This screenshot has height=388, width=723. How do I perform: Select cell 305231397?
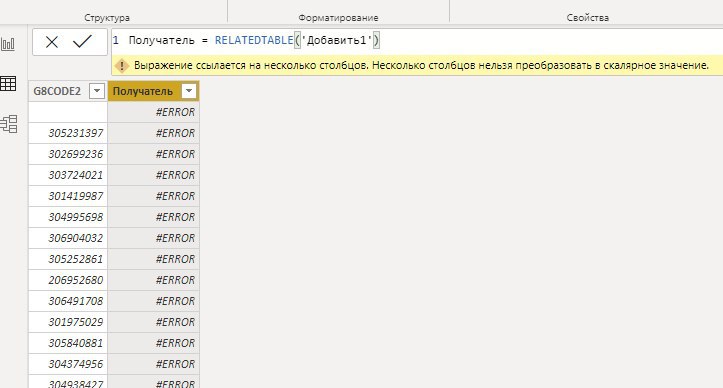(68, 133)
